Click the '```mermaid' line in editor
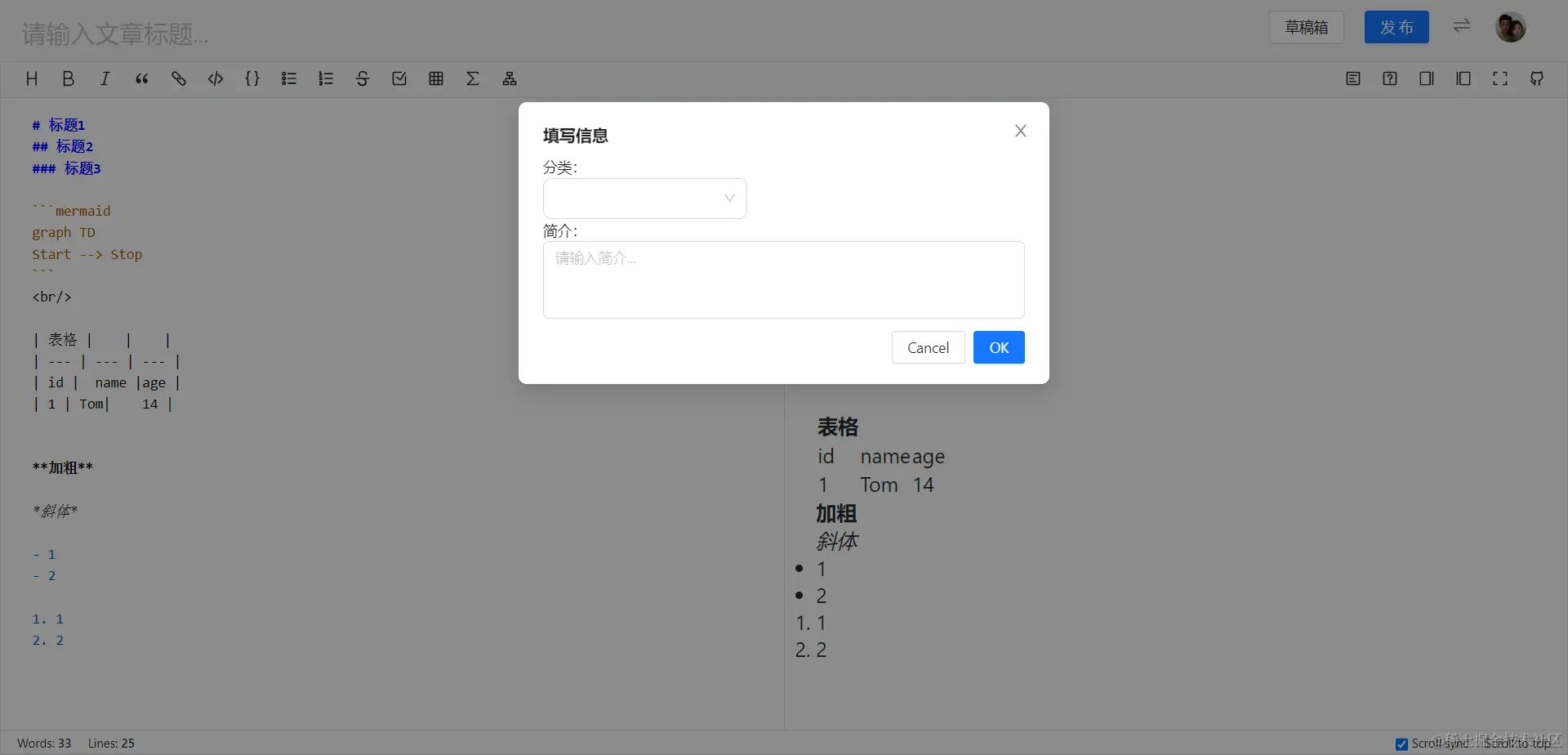This screenshot has width=1568, height=755. click(x=71, y=211)
